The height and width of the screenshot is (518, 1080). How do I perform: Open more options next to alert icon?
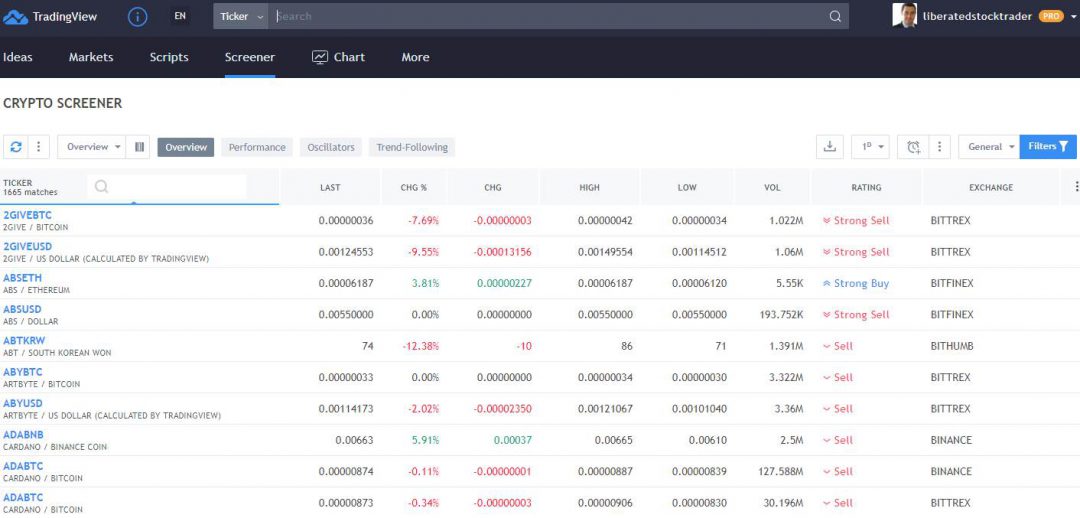pyautogui.click(x=939, y=147)
